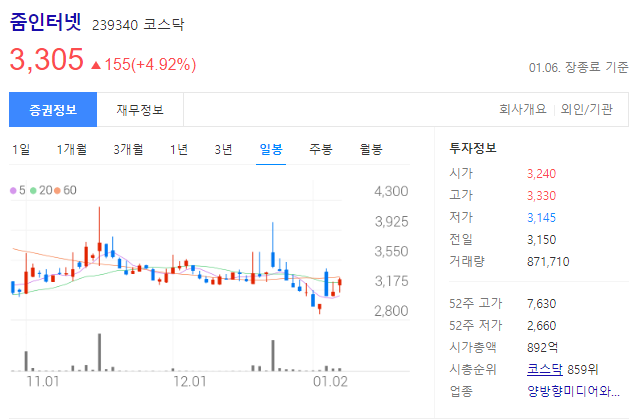The width and height of the screenshot is (638, 419).
Task: Click the 12.01 date axis label
Action: (x=190, y=382)
